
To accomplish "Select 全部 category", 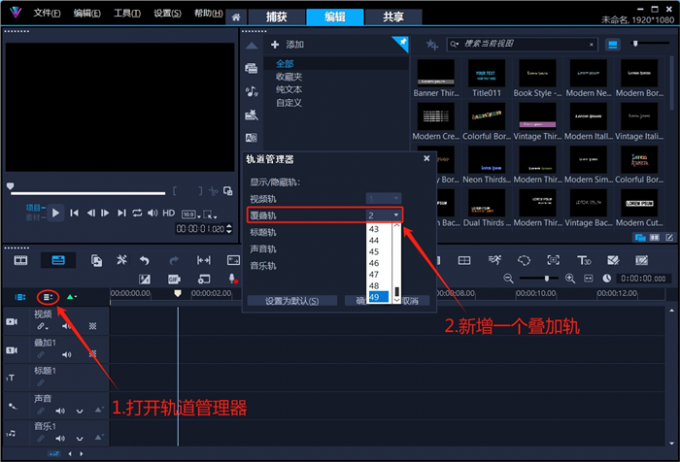I will (285, 64).
